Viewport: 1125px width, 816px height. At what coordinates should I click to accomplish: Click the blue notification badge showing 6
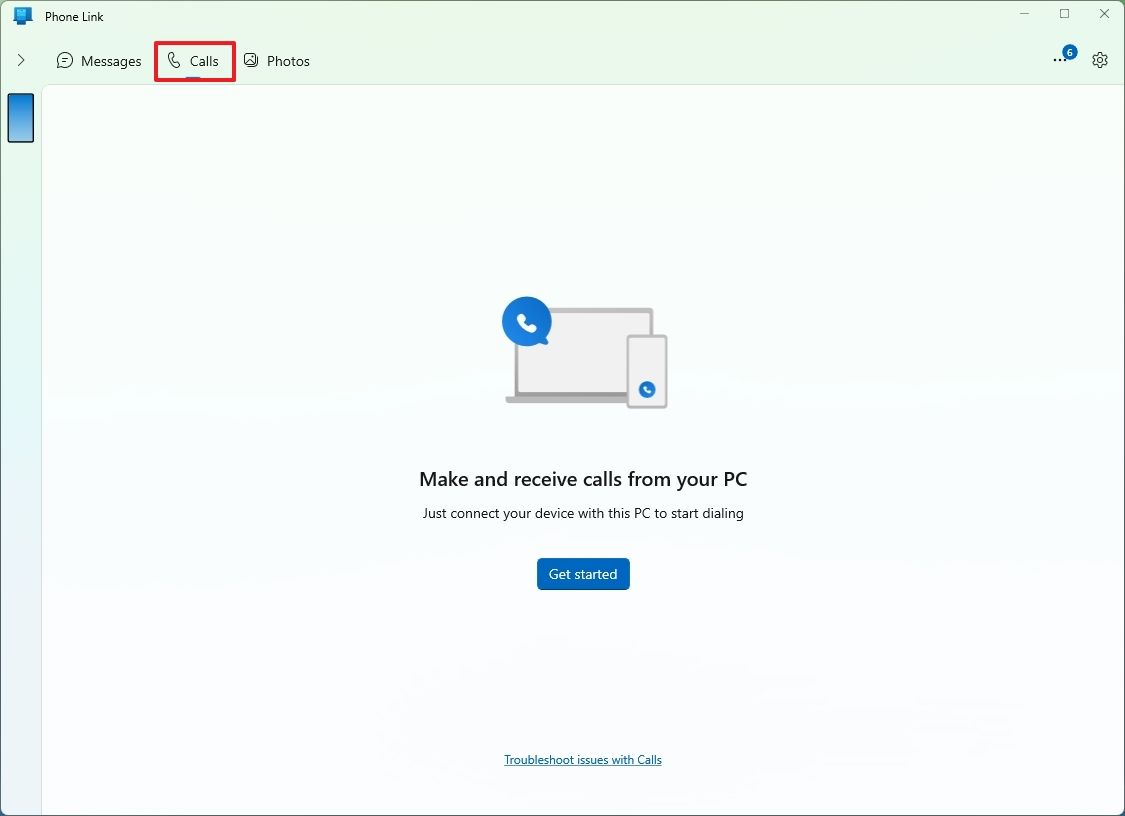tap(1069, 51)
